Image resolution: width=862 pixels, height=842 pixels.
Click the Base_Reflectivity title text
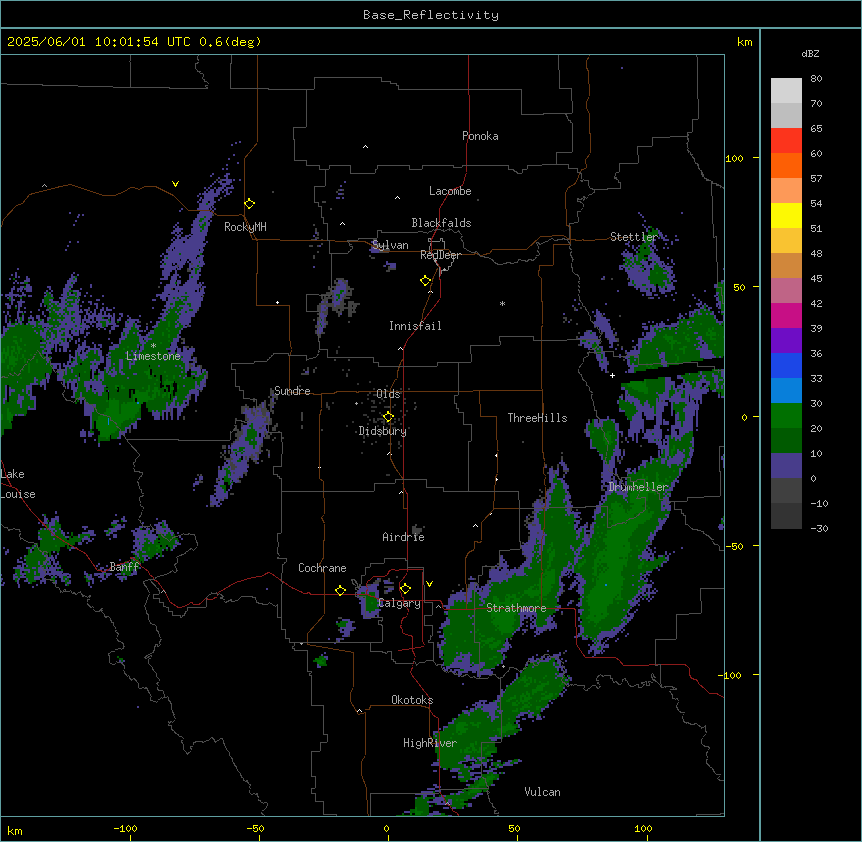[431, 15]
